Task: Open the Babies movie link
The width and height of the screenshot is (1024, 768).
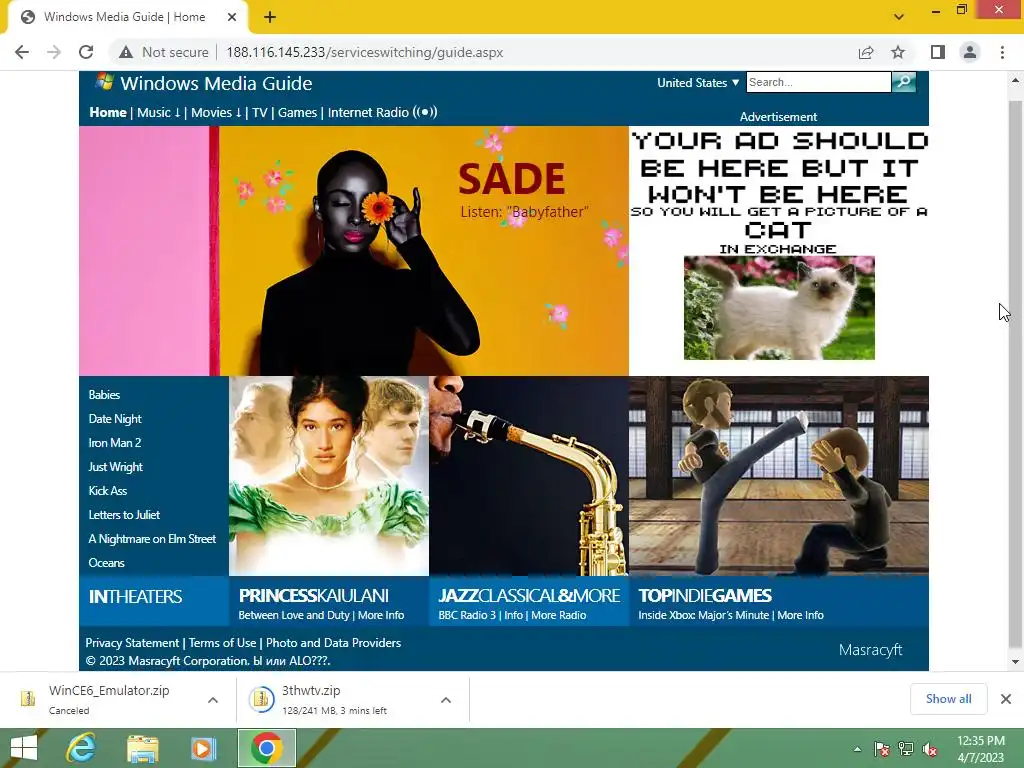Action: (x=104, y=394)
